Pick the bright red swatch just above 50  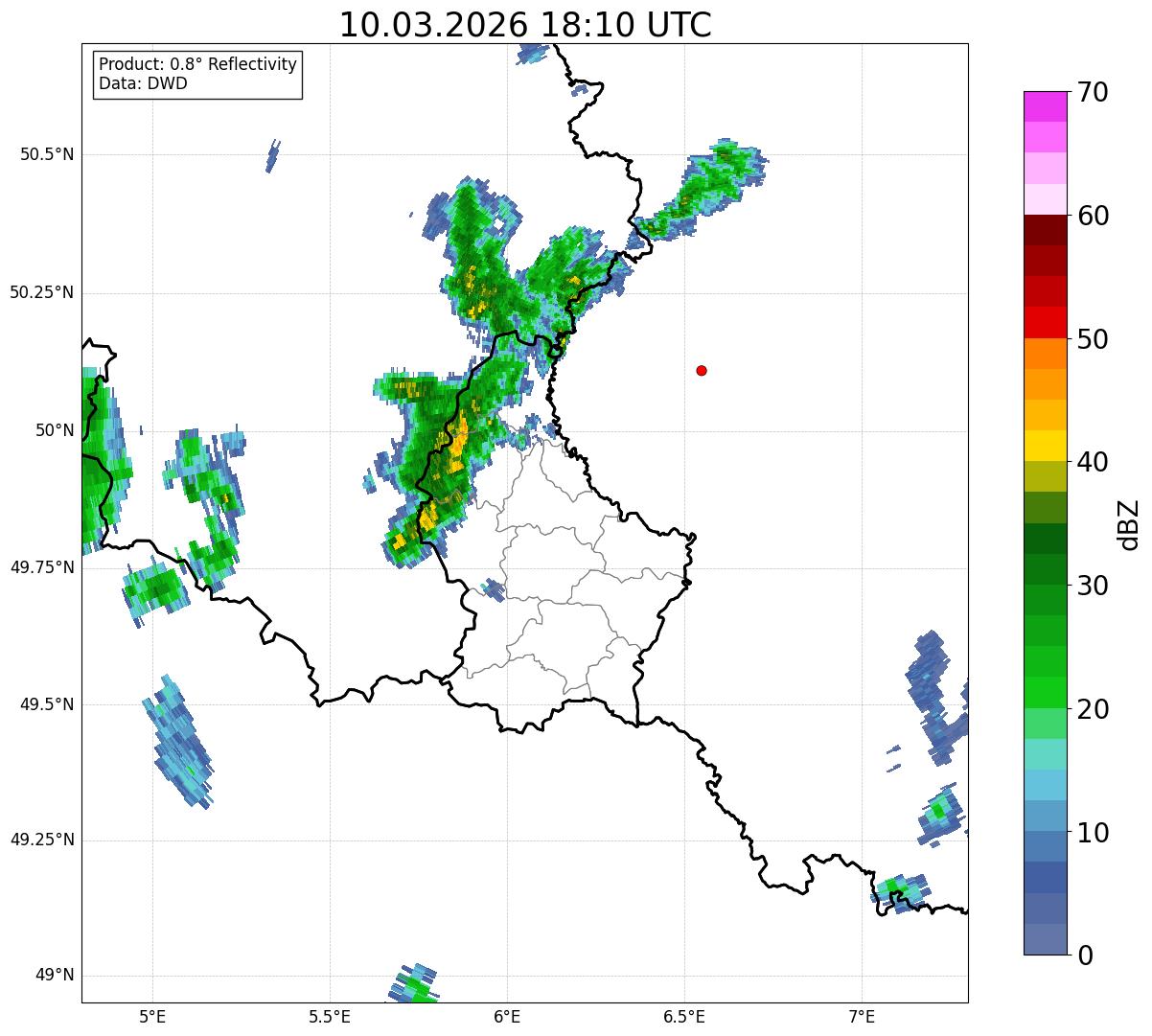coord(1046,323)
